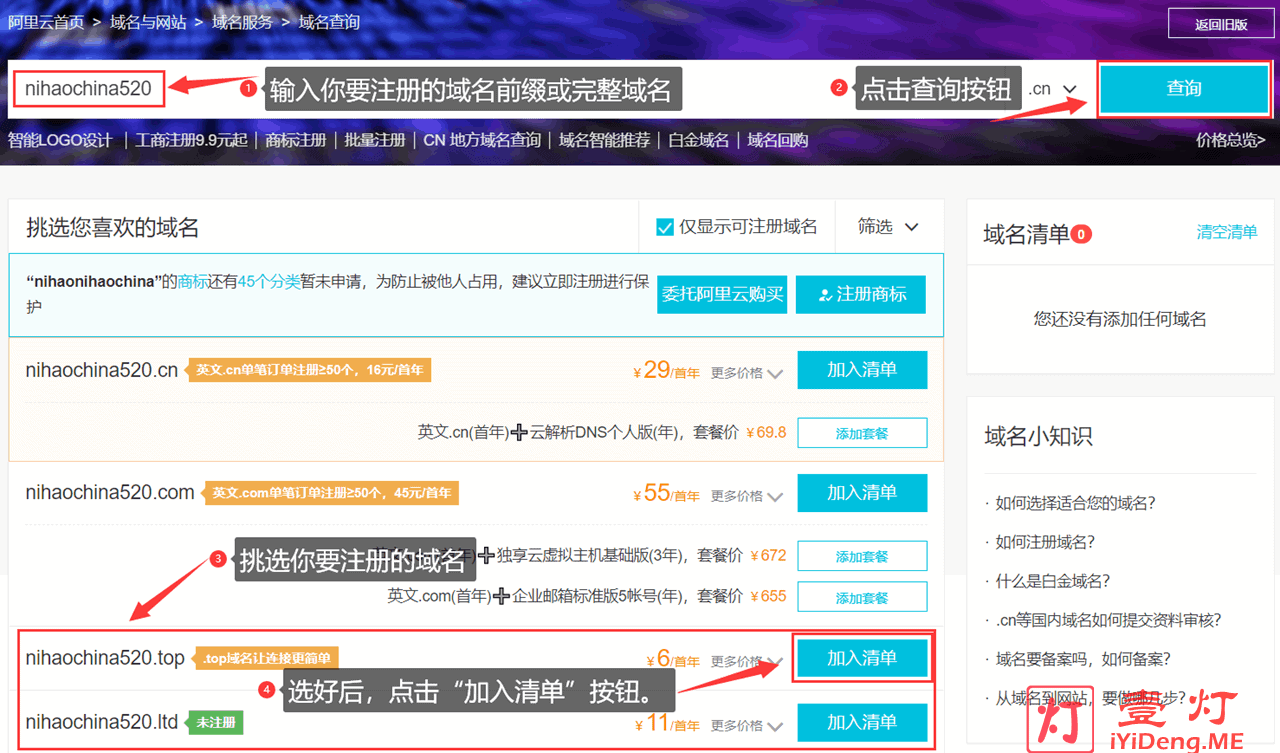Expand 更多价格 for nihaochina520.cn
The height and width of the screenshot is (753, 1280).
746,373
